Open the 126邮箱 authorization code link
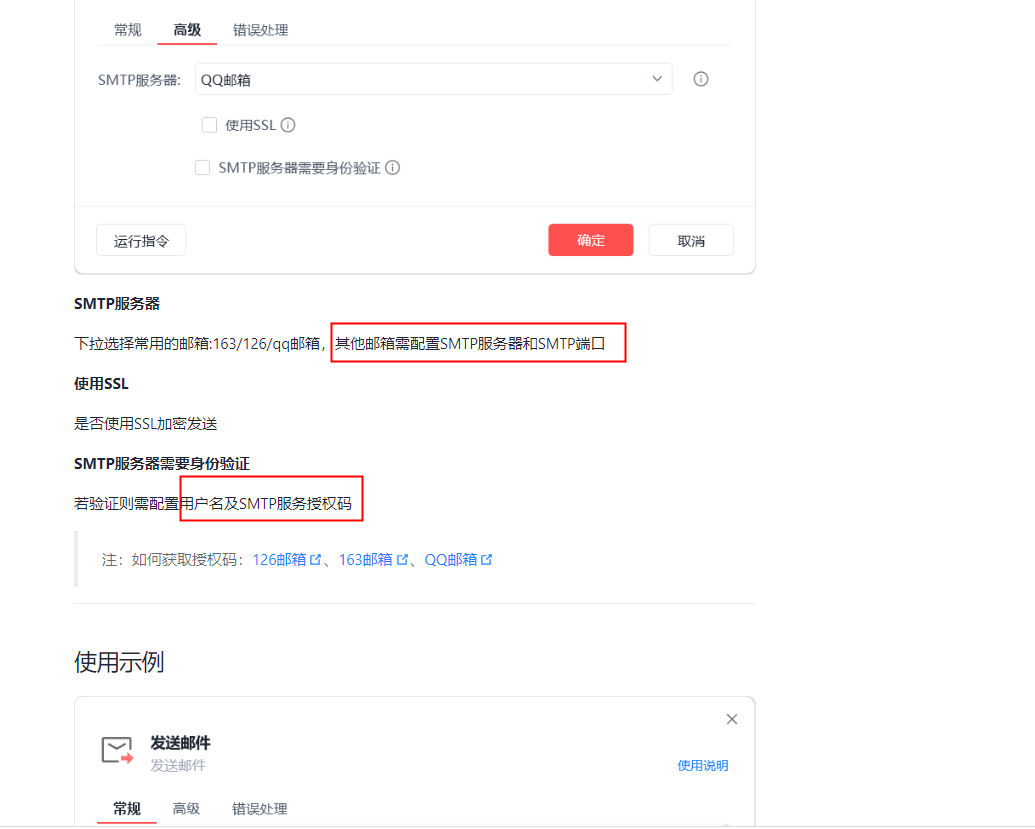 point(279,560)
